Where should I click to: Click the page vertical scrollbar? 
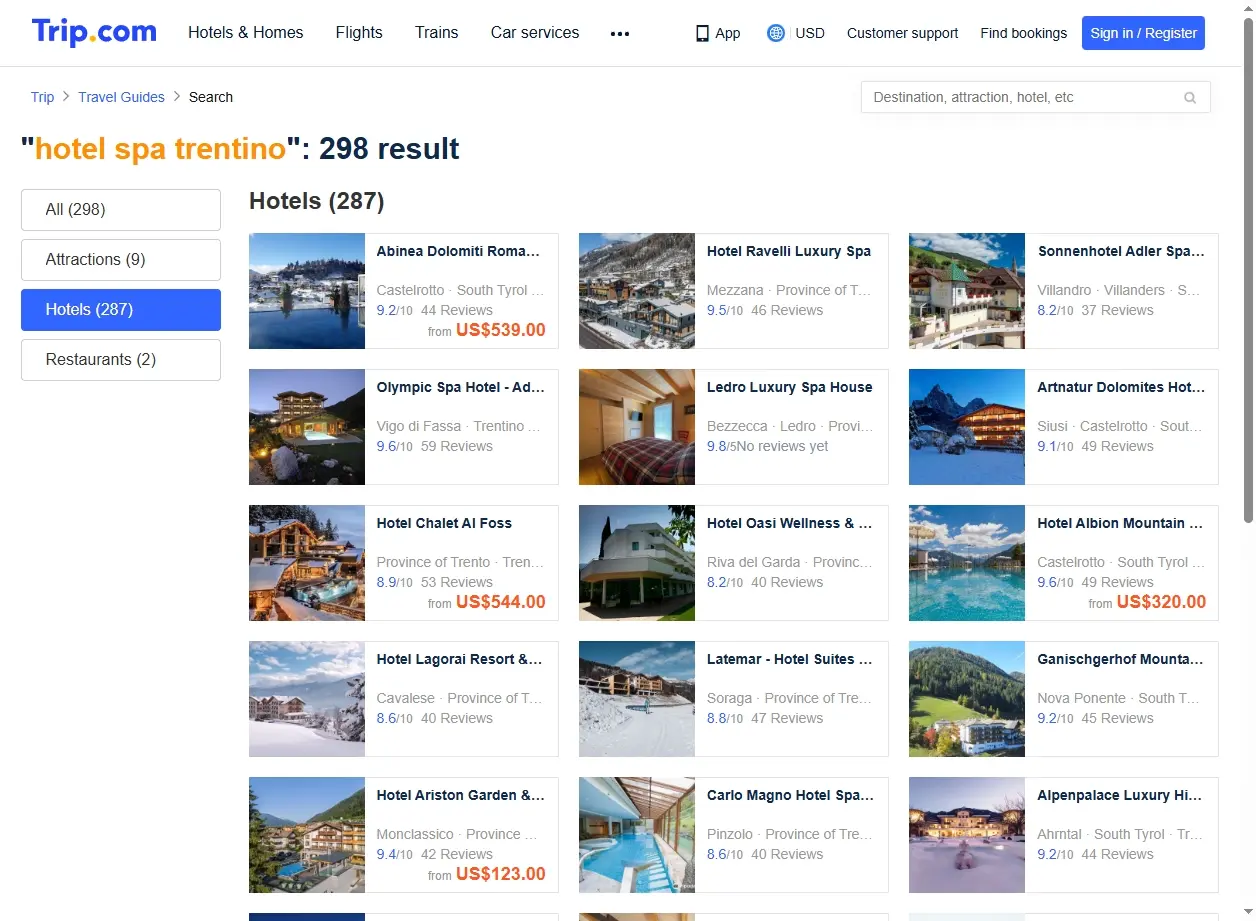click(1248, 270)
